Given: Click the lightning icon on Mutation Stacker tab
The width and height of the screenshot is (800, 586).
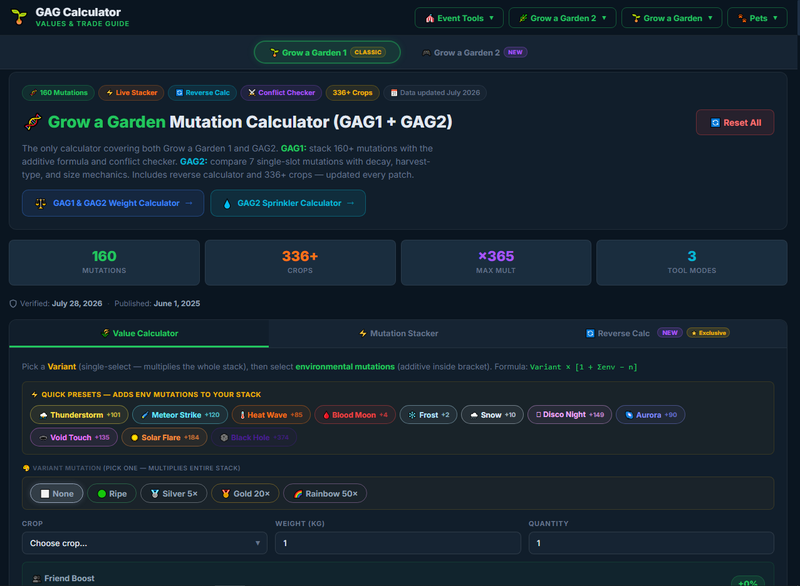Looking at the screenshot, I should (x=363, y=334).
